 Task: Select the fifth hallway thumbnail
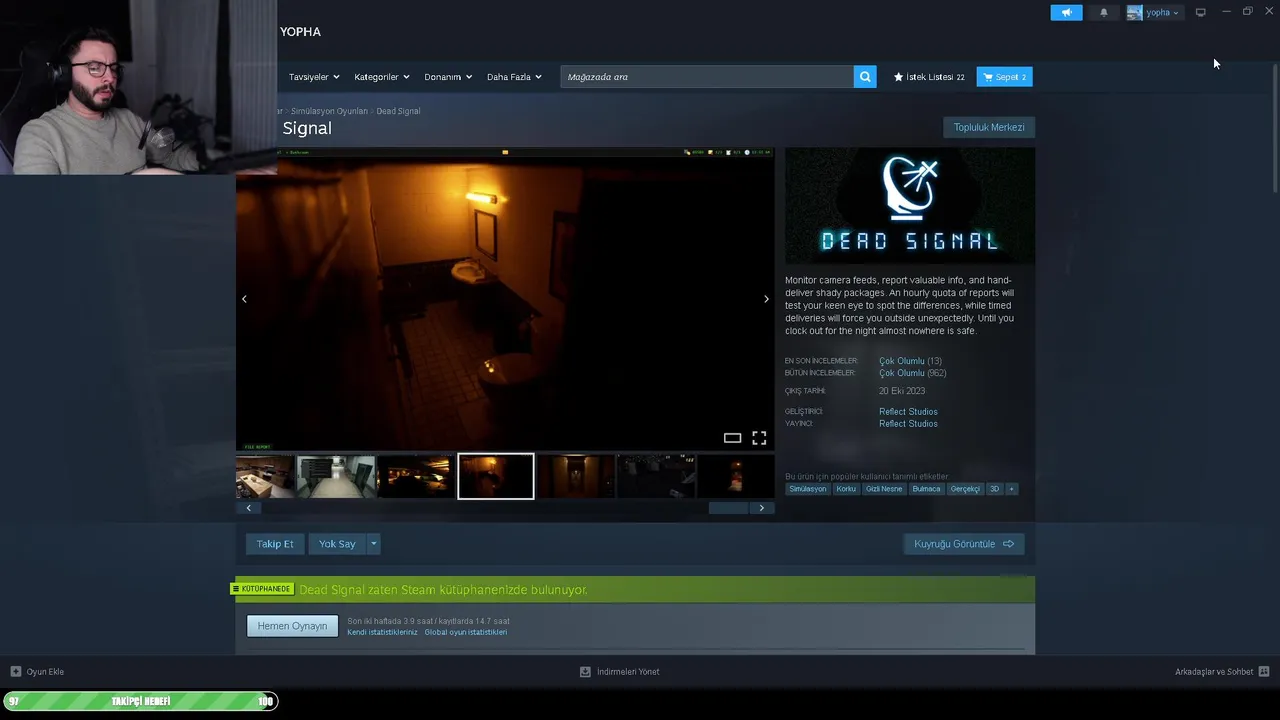pos(576,477)
